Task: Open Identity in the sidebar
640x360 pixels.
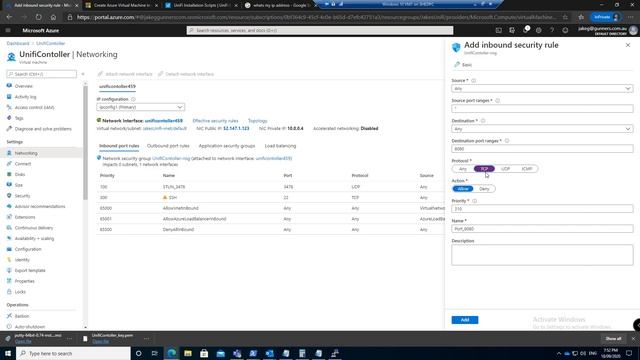Action: [x=22, y=260]
